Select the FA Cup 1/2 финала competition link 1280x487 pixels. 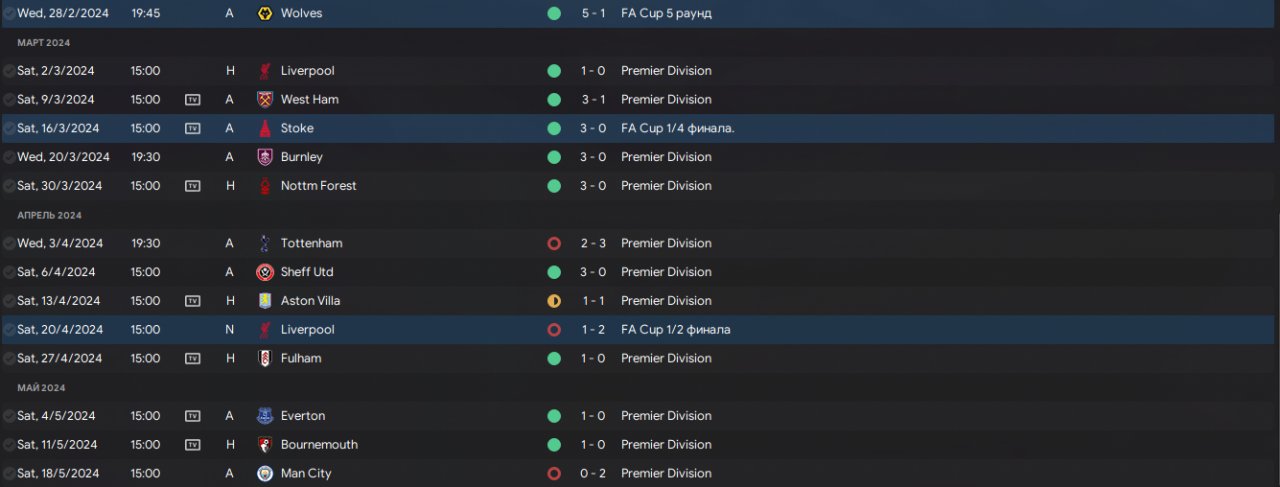point(675,330)
